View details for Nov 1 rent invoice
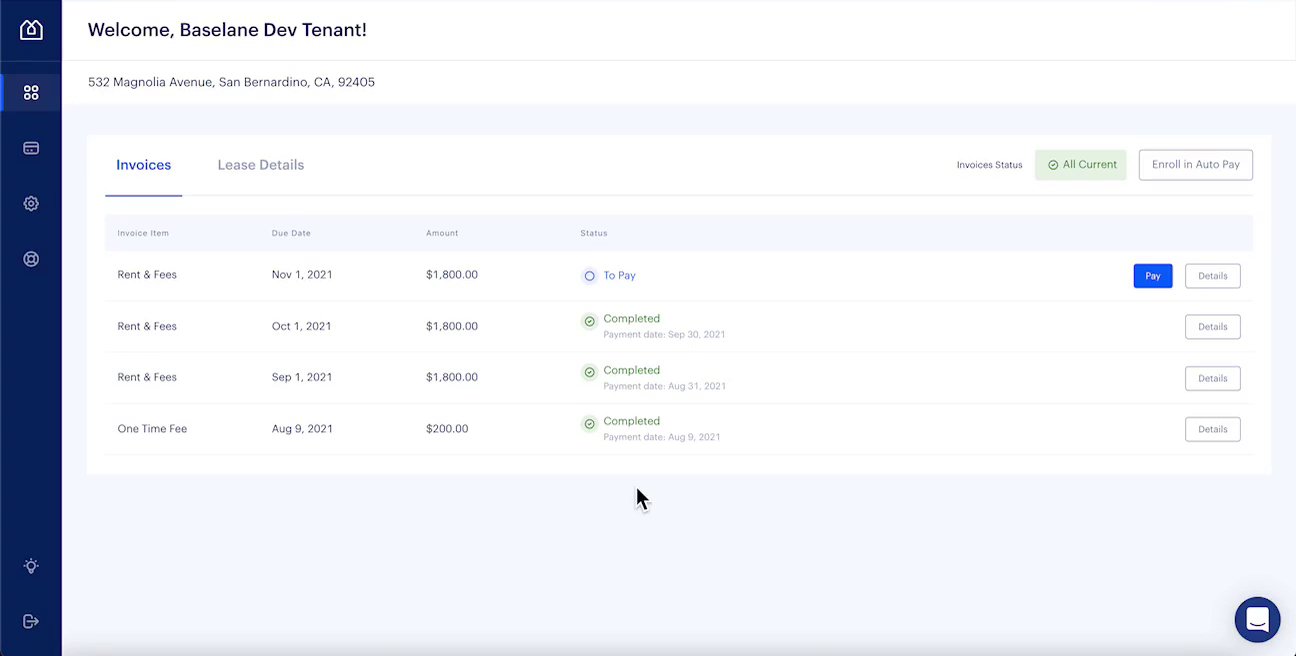 click(1212, 276)
